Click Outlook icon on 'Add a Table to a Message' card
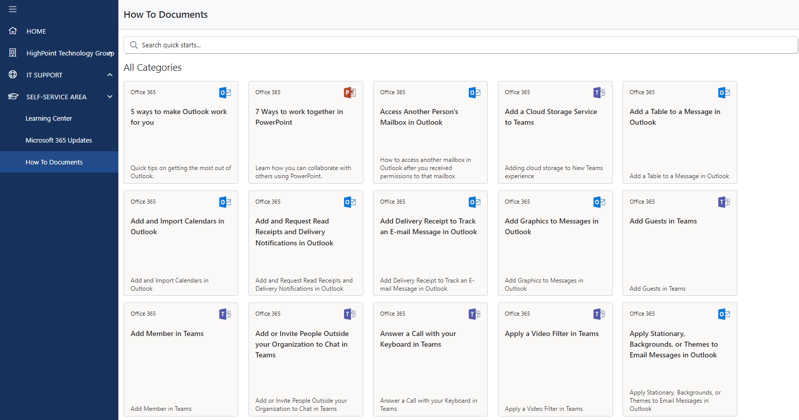 [724, 92]
